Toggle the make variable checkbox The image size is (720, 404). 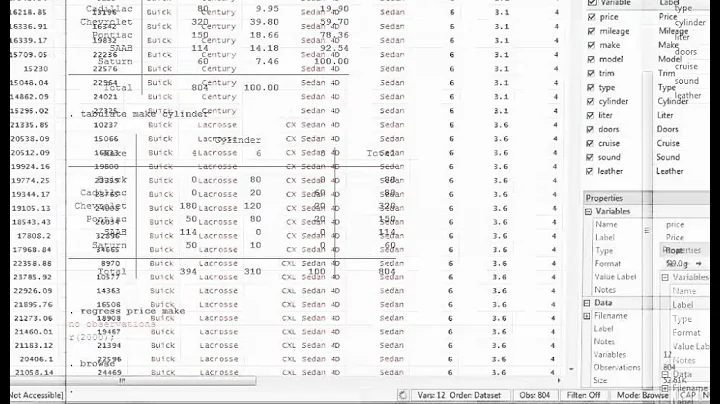pyautogui.click(x=591, y=45)
